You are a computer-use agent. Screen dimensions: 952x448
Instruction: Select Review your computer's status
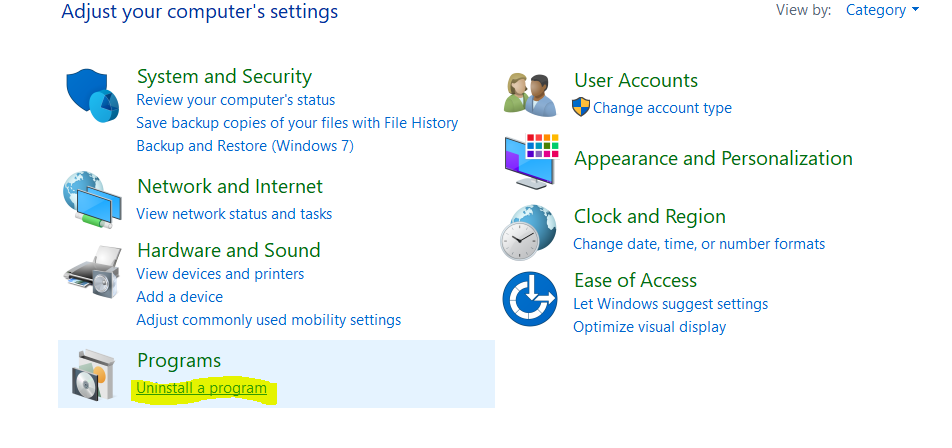pos(236,100)
